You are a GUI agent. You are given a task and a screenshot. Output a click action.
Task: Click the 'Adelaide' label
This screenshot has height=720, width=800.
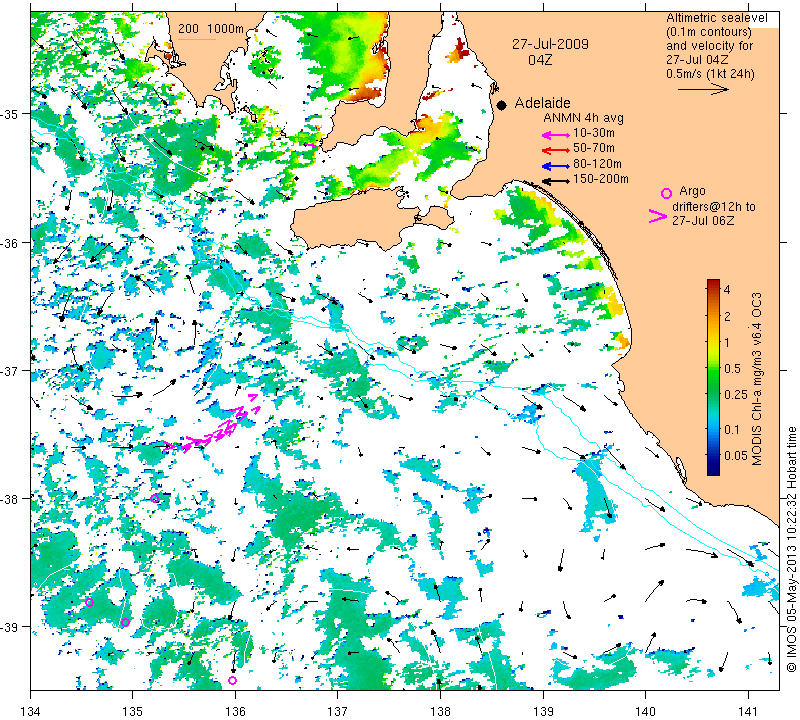(542, 103)
